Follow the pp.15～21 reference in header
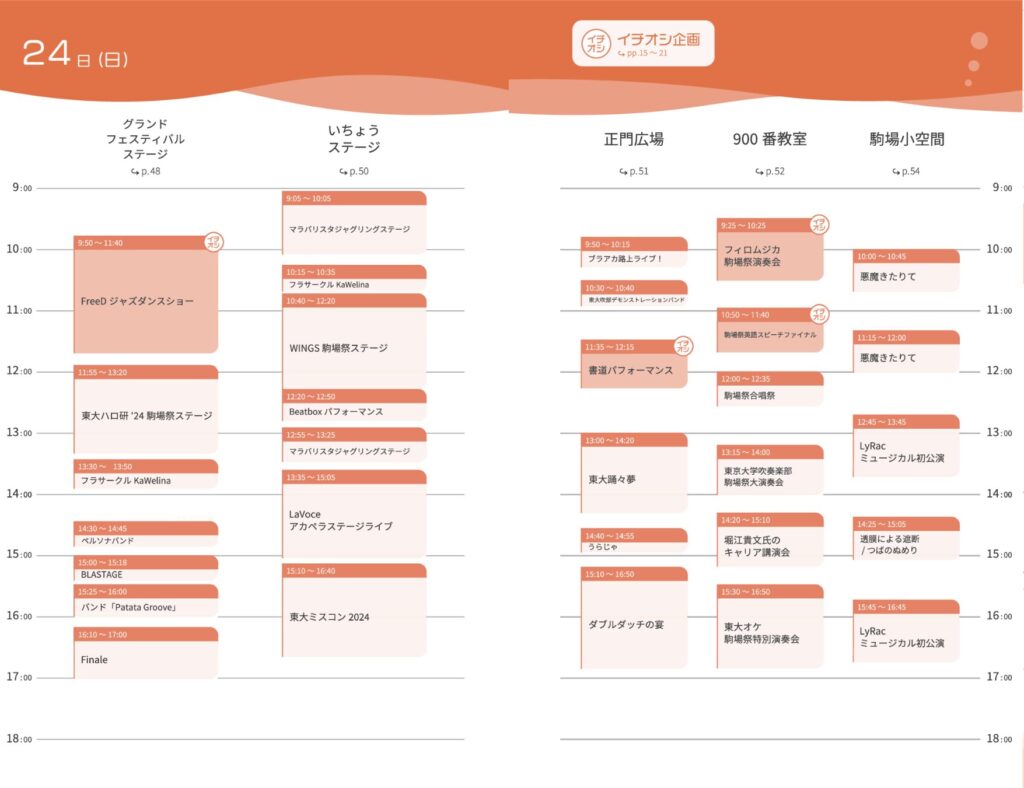The height and width of the screenshot is (788, 1024). tap(643, 54)
